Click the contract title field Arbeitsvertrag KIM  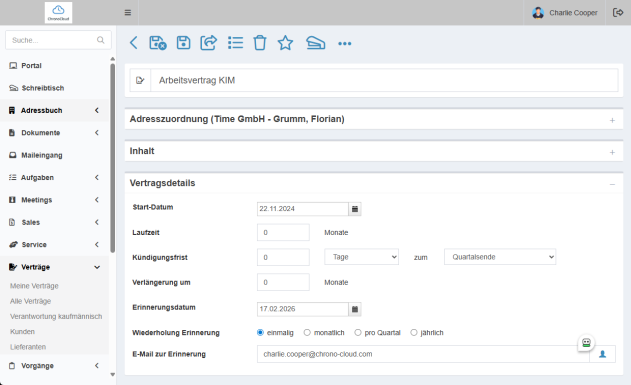[384, 80]
